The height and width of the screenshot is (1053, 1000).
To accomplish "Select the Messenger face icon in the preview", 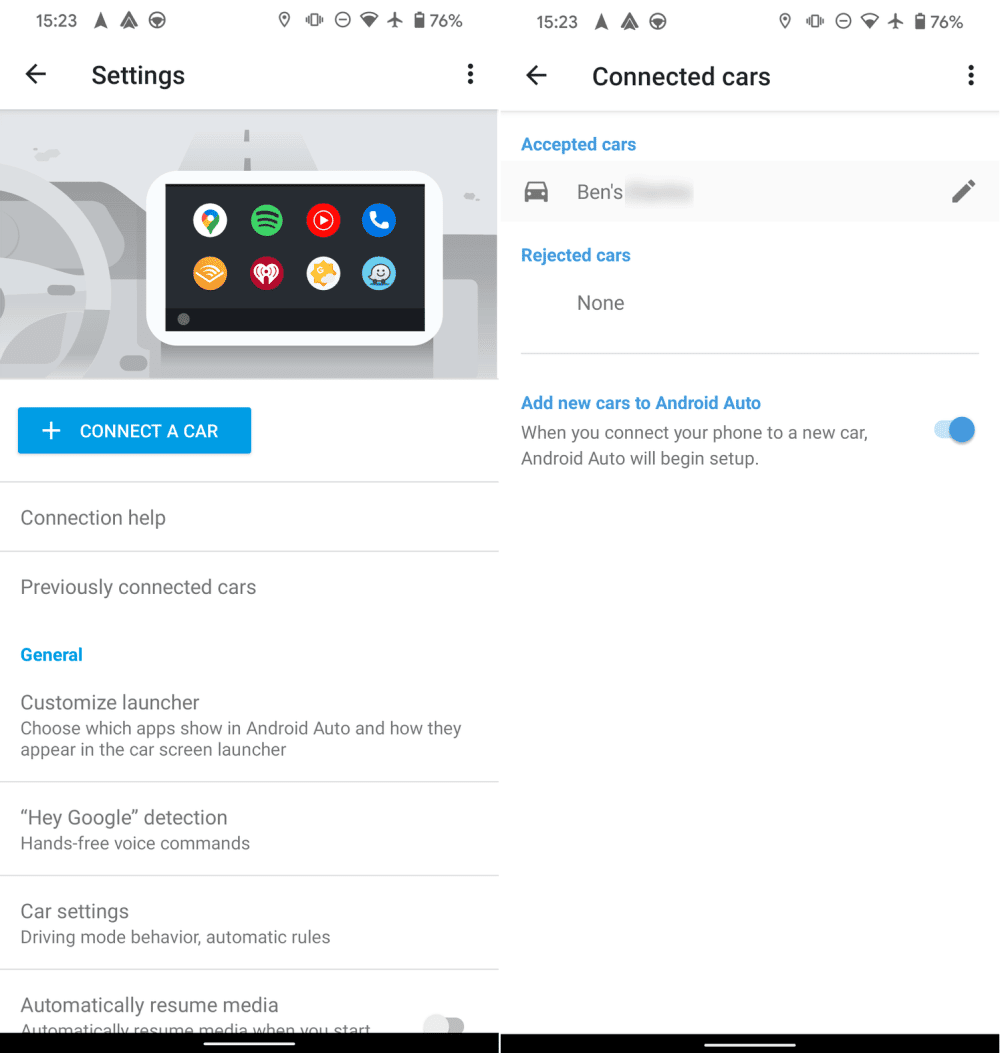I will point(378,274).
